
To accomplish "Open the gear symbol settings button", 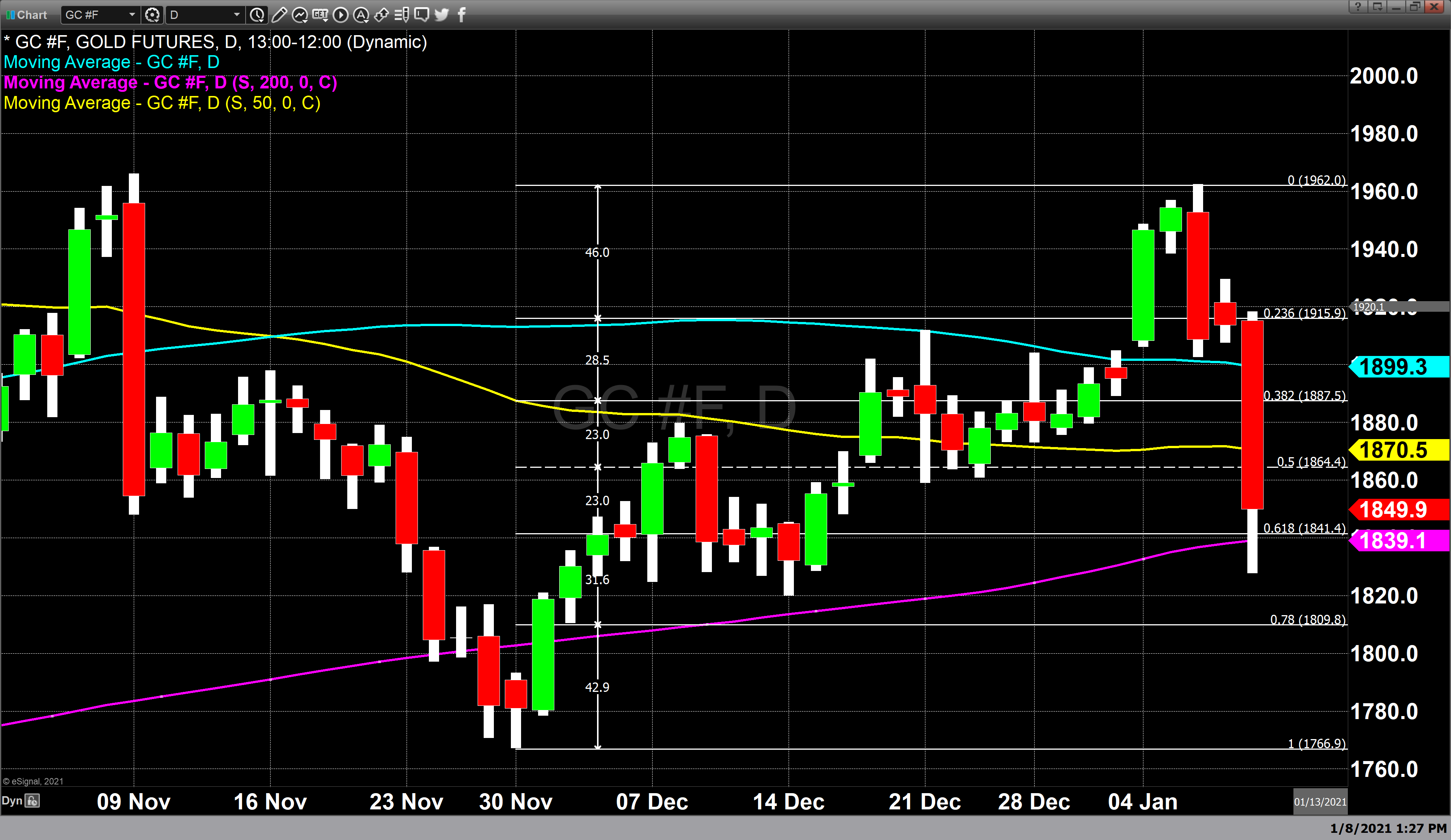I will 152,15.
